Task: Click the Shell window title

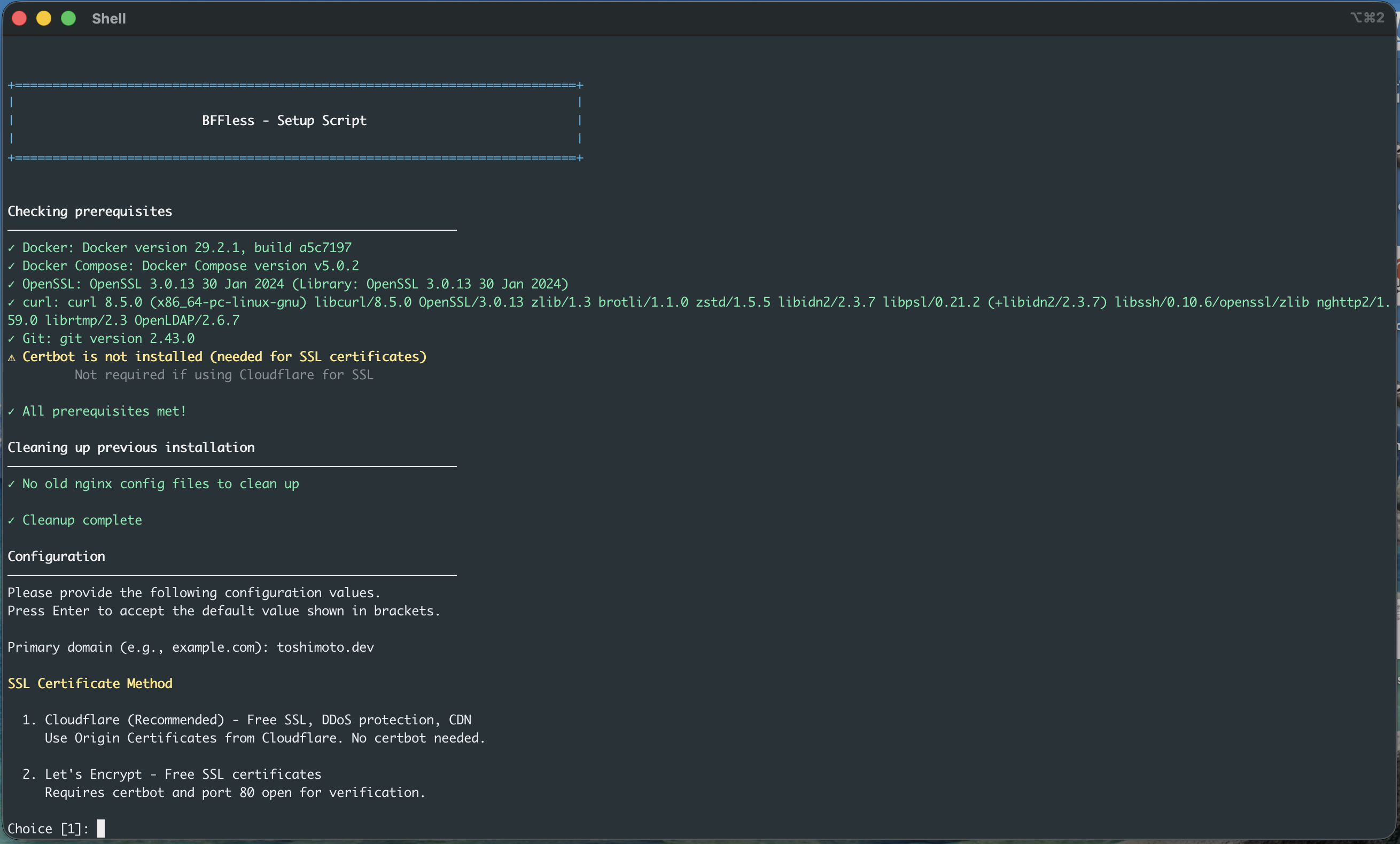Action: click(x=108, y=19)
